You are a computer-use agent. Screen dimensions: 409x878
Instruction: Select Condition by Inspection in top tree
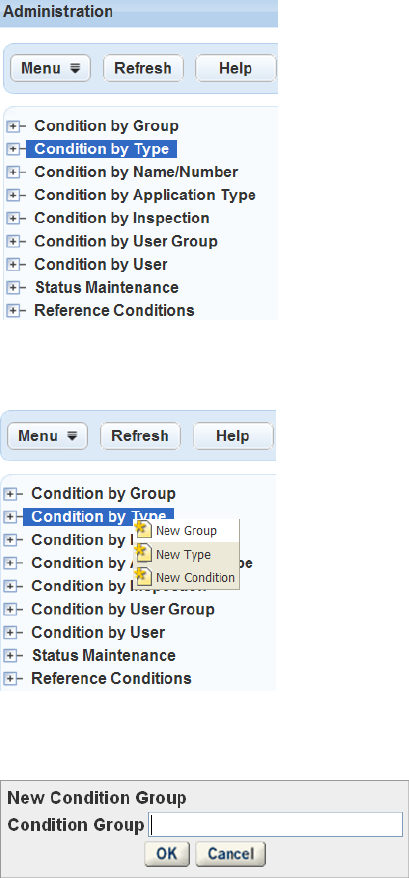pyautogui.click(x=122, y=218)
